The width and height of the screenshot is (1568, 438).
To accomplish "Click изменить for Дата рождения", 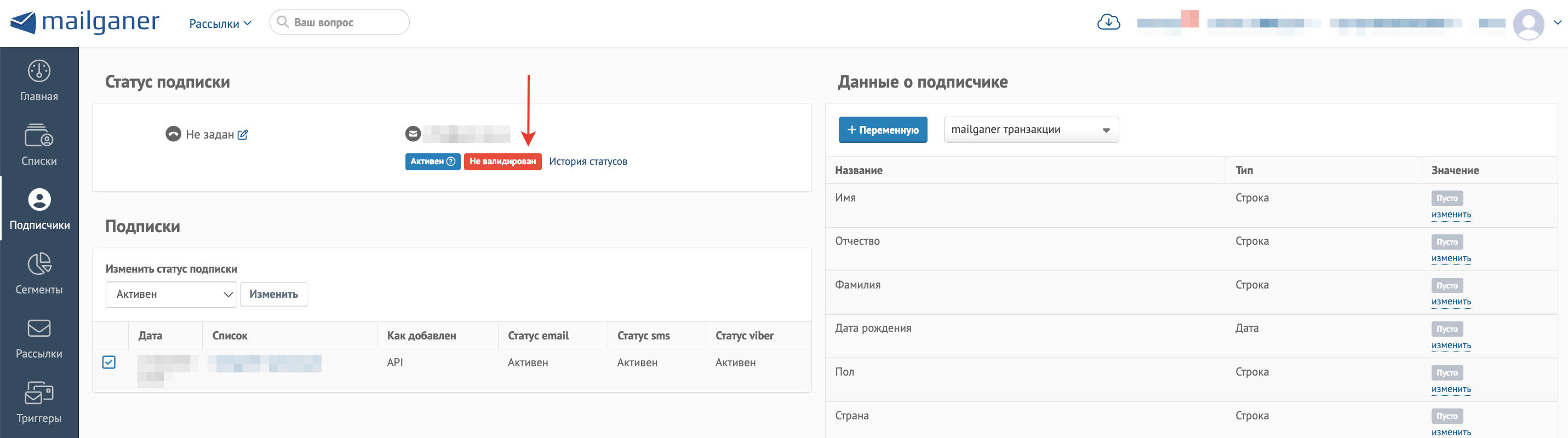I will pos(1451,345).
